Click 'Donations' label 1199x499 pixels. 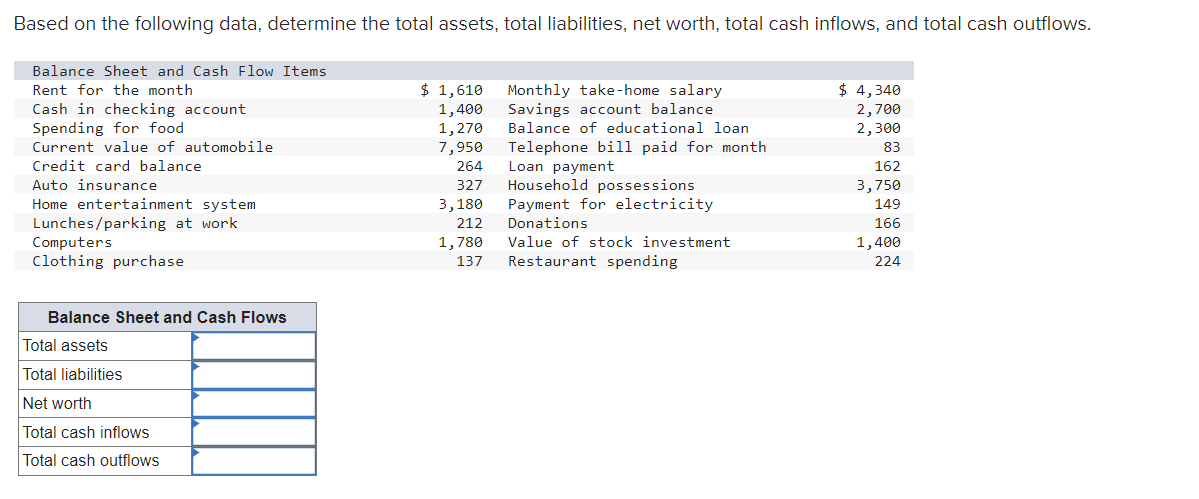(548, 223)
